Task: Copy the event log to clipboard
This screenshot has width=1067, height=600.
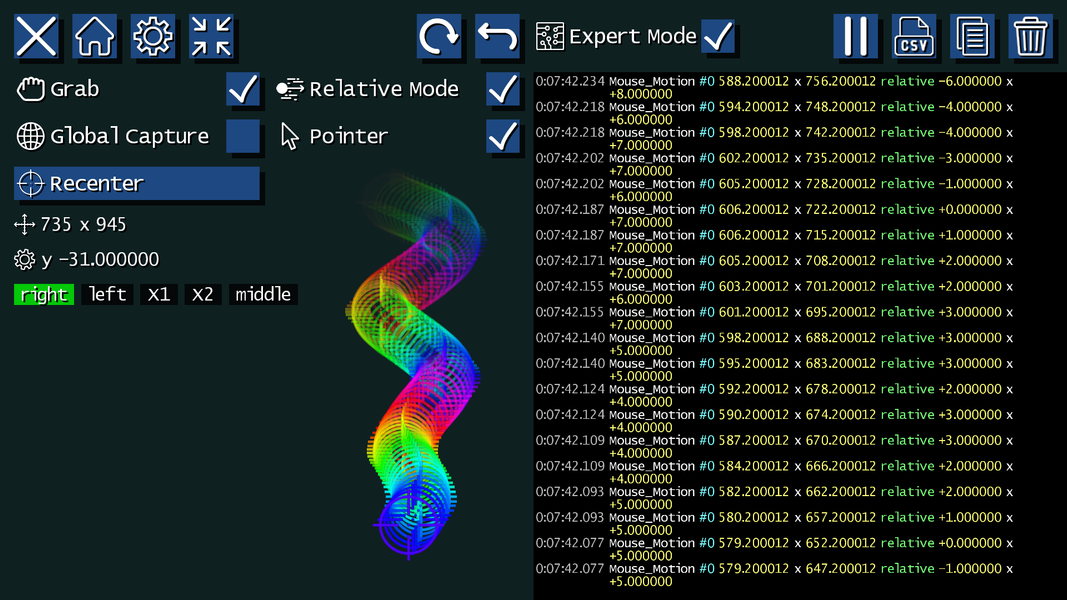Action: [972, 35]
